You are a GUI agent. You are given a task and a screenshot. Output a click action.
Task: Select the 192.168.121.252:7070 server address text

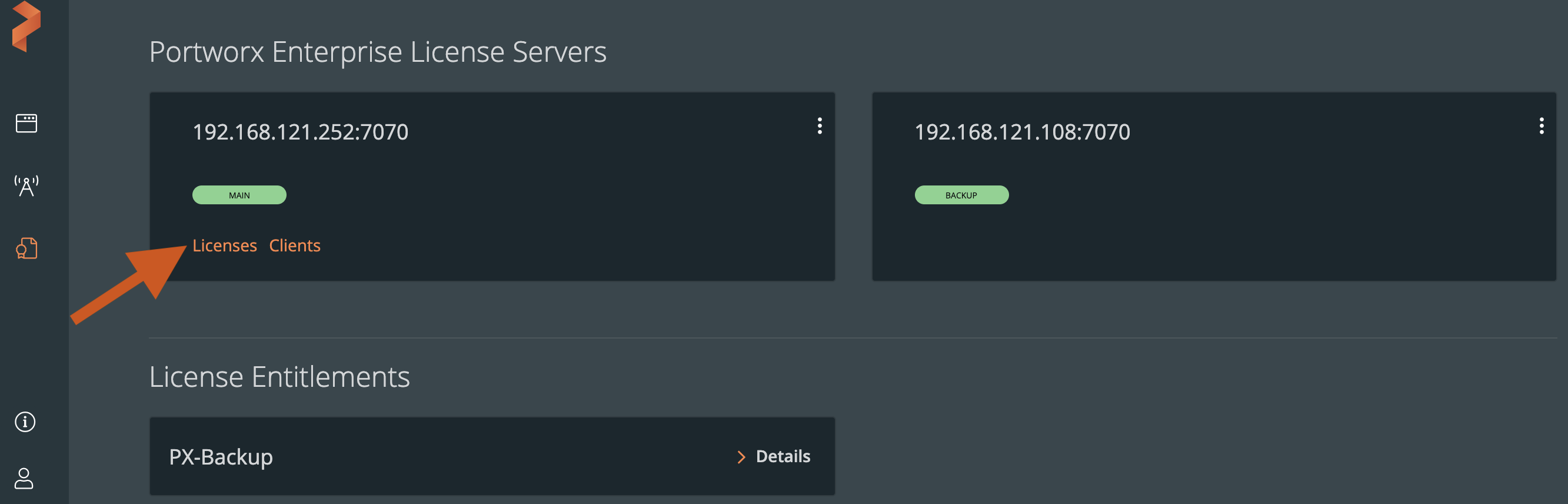tap(300, 132)
